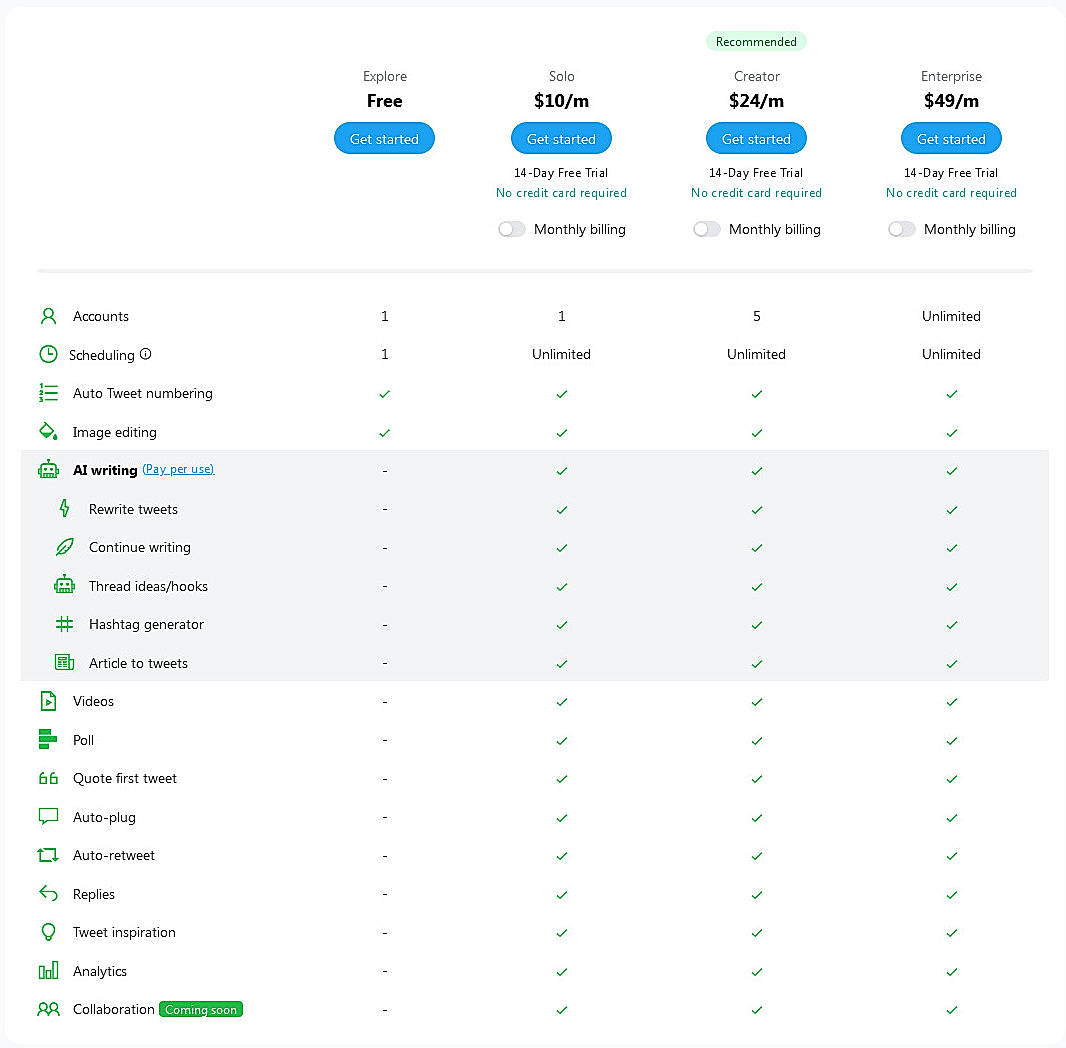
Task: Click the Replies arrow icon
Action: point(48,893)
